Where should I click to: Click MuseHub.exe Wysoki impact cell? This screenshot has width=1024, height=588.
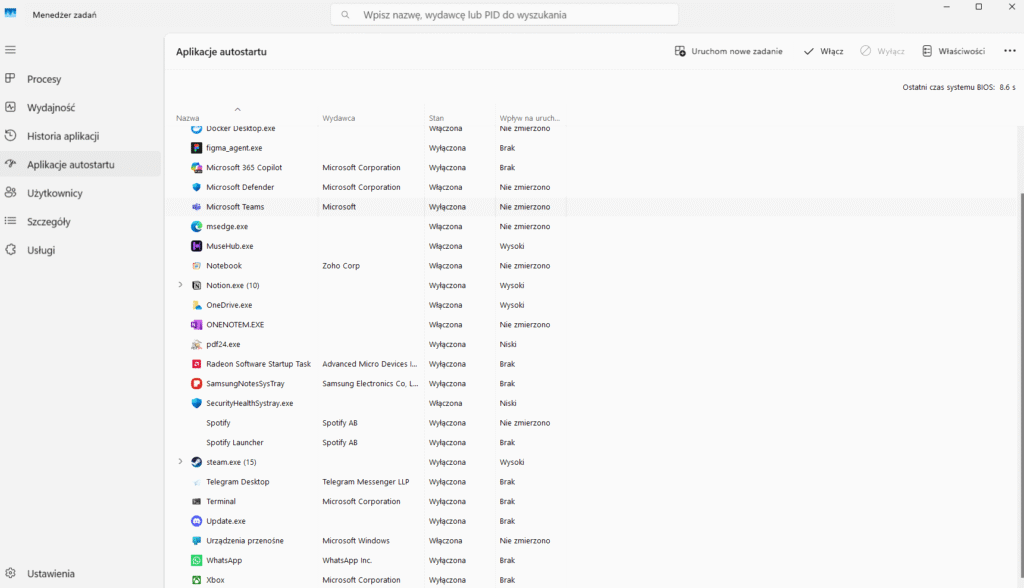pyautogui.click(x=512, y=246)
